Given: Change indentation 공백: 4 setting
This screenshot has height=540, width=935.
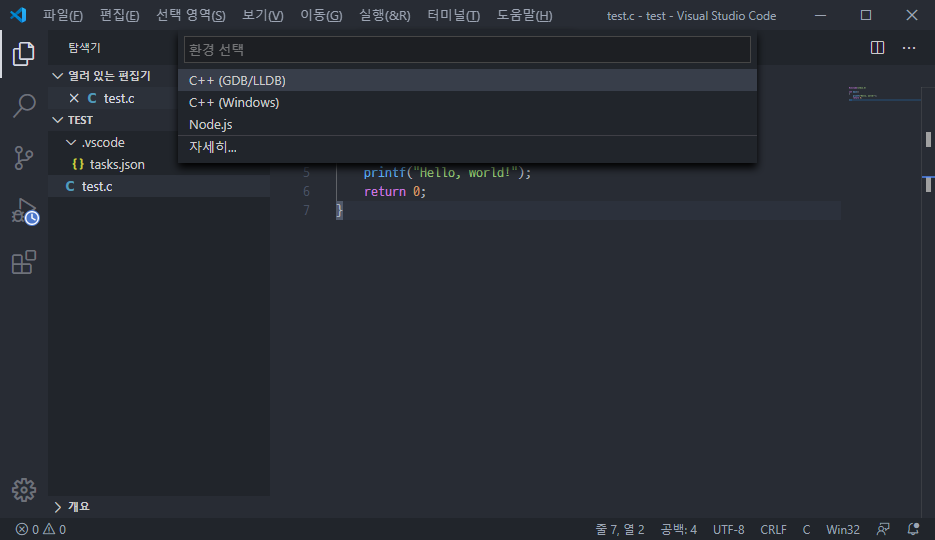Looking at the screenshot, I should [679, 529].
